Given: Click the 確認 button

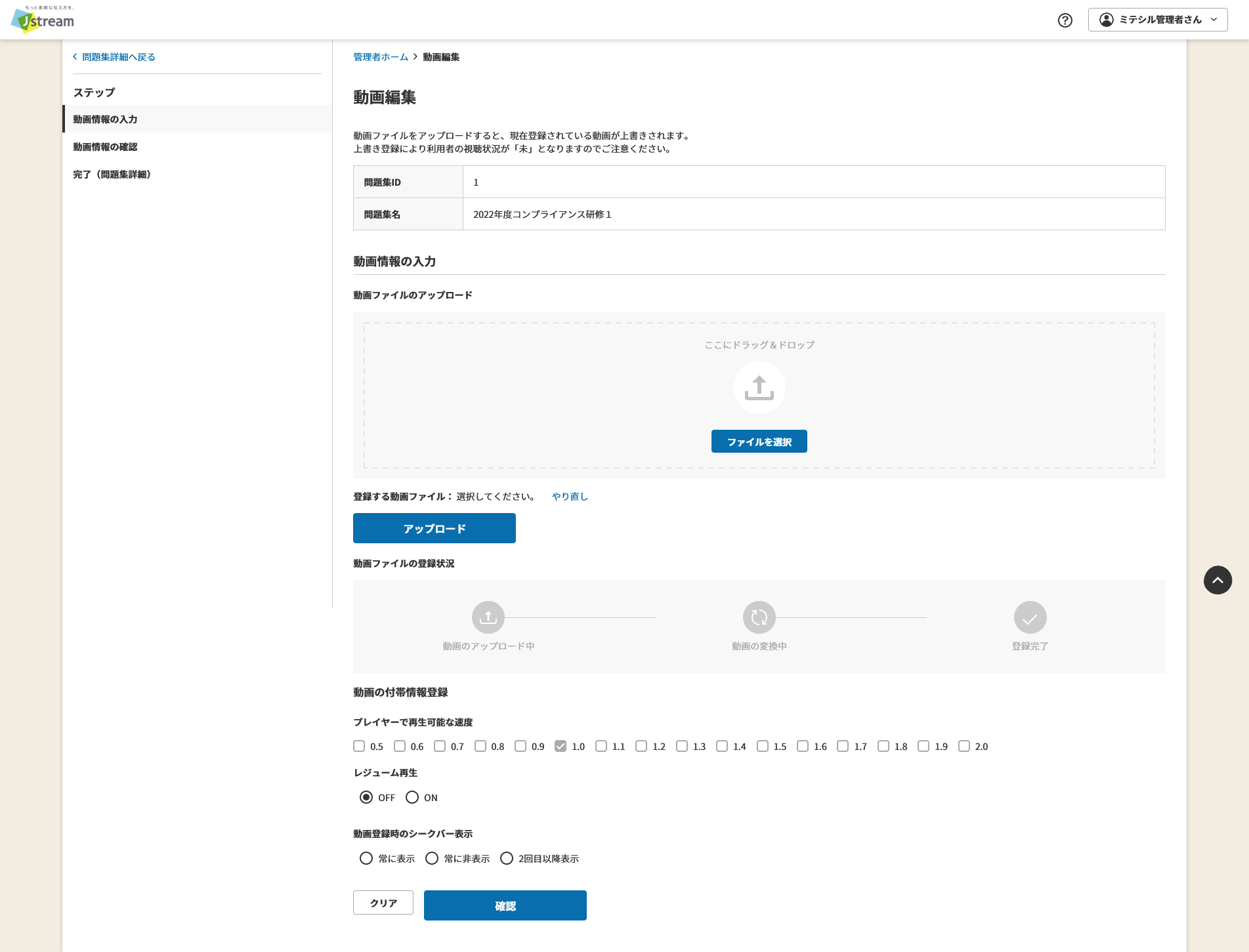Looking at the screenshot, I should [x=505, y=905].
